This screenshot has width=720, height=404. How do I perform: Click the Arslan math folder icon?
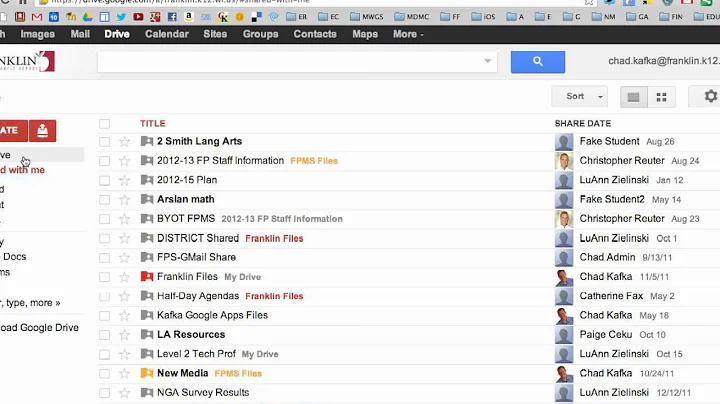147,199
